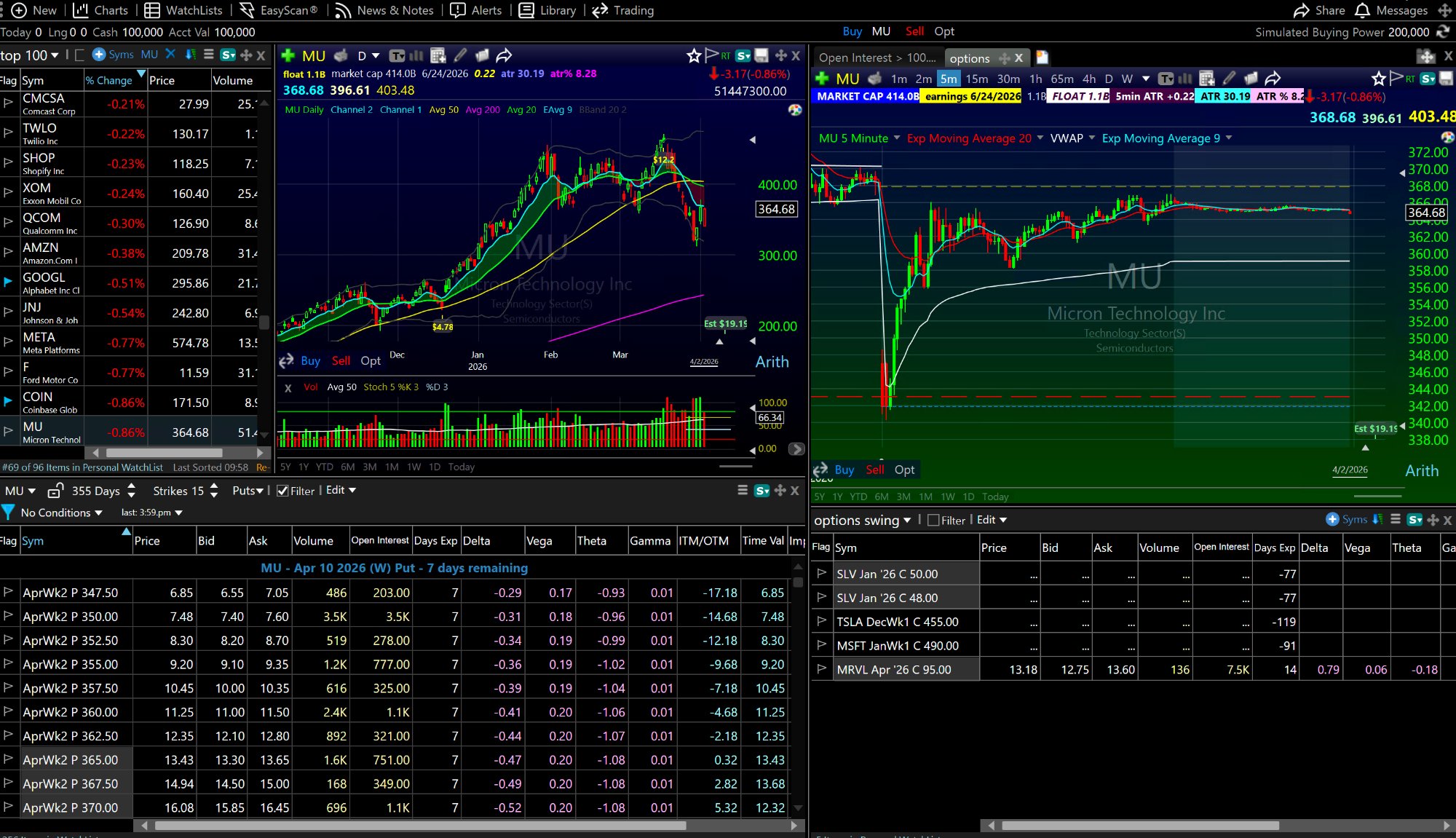The width and height of the screenshot is (1456, 838).
Task: Switch to the Open Interest > 100 tab
Action: click(876, 58)
